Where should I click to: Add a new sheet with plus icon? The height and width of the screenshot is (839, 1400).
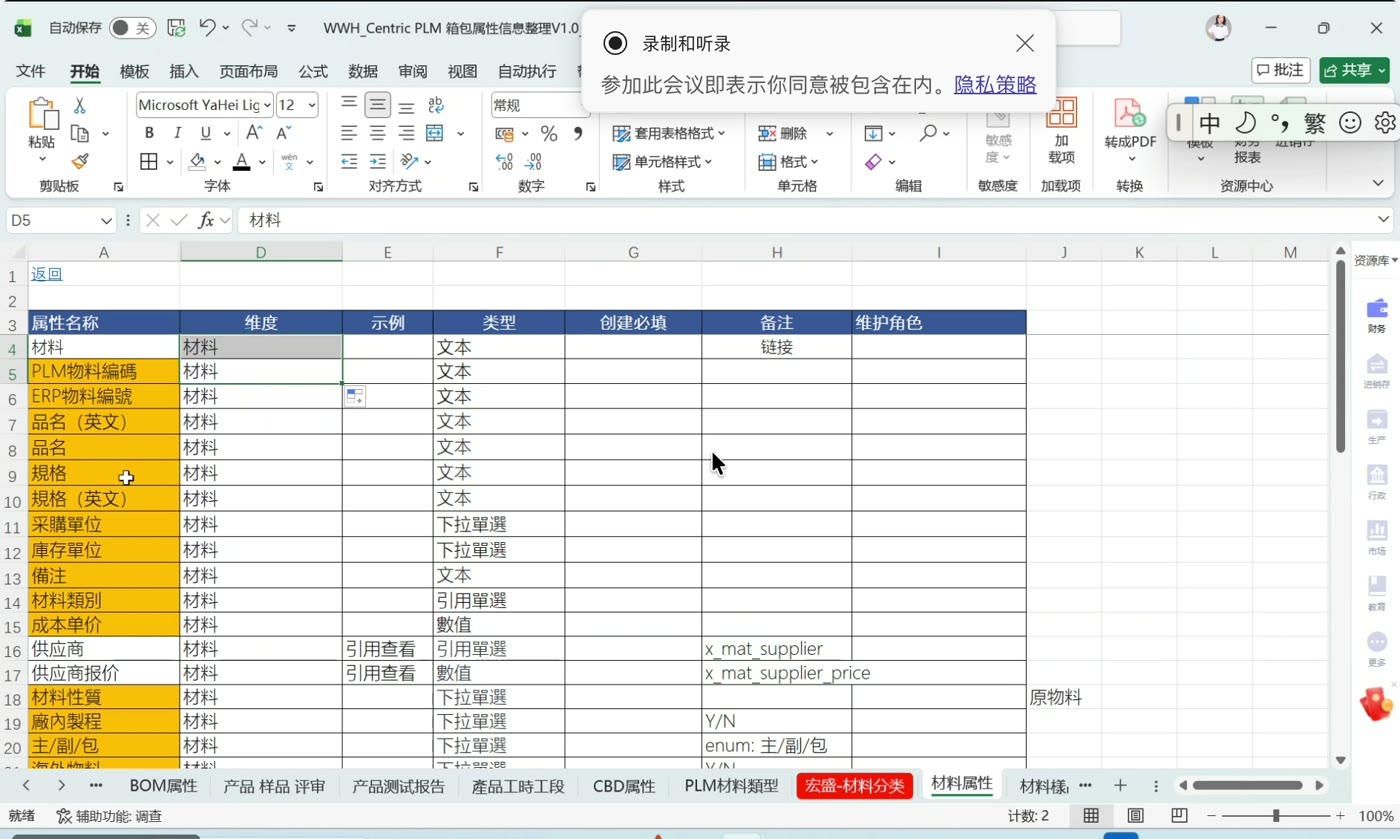coord(1120,786)
